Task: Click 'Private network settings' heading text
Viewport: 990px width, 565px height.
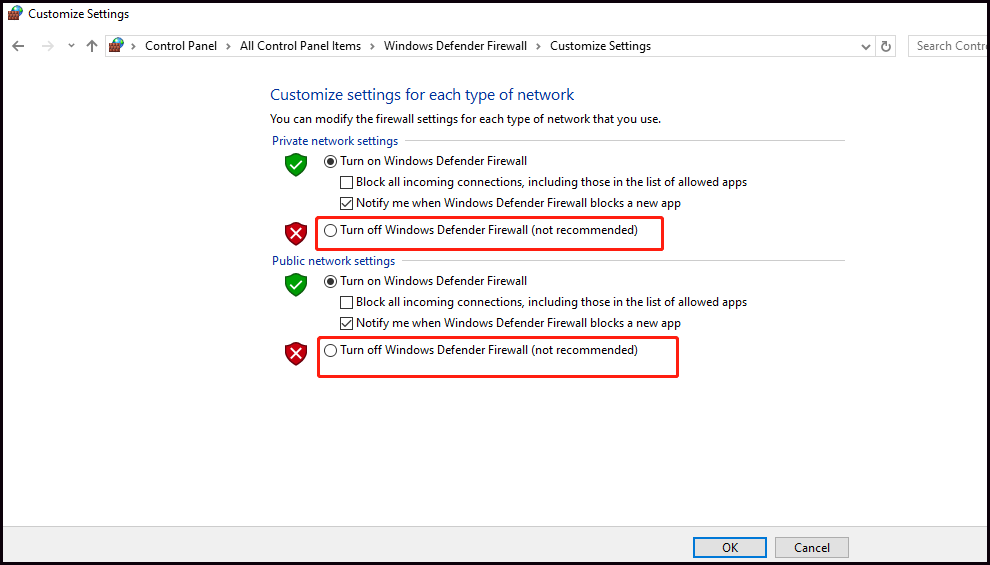Action: pyautogui.click(x=335, y=141)
